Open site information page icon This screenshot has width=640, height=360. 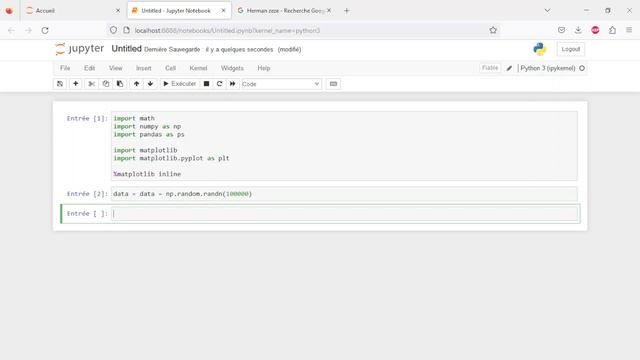pos(127,30)
